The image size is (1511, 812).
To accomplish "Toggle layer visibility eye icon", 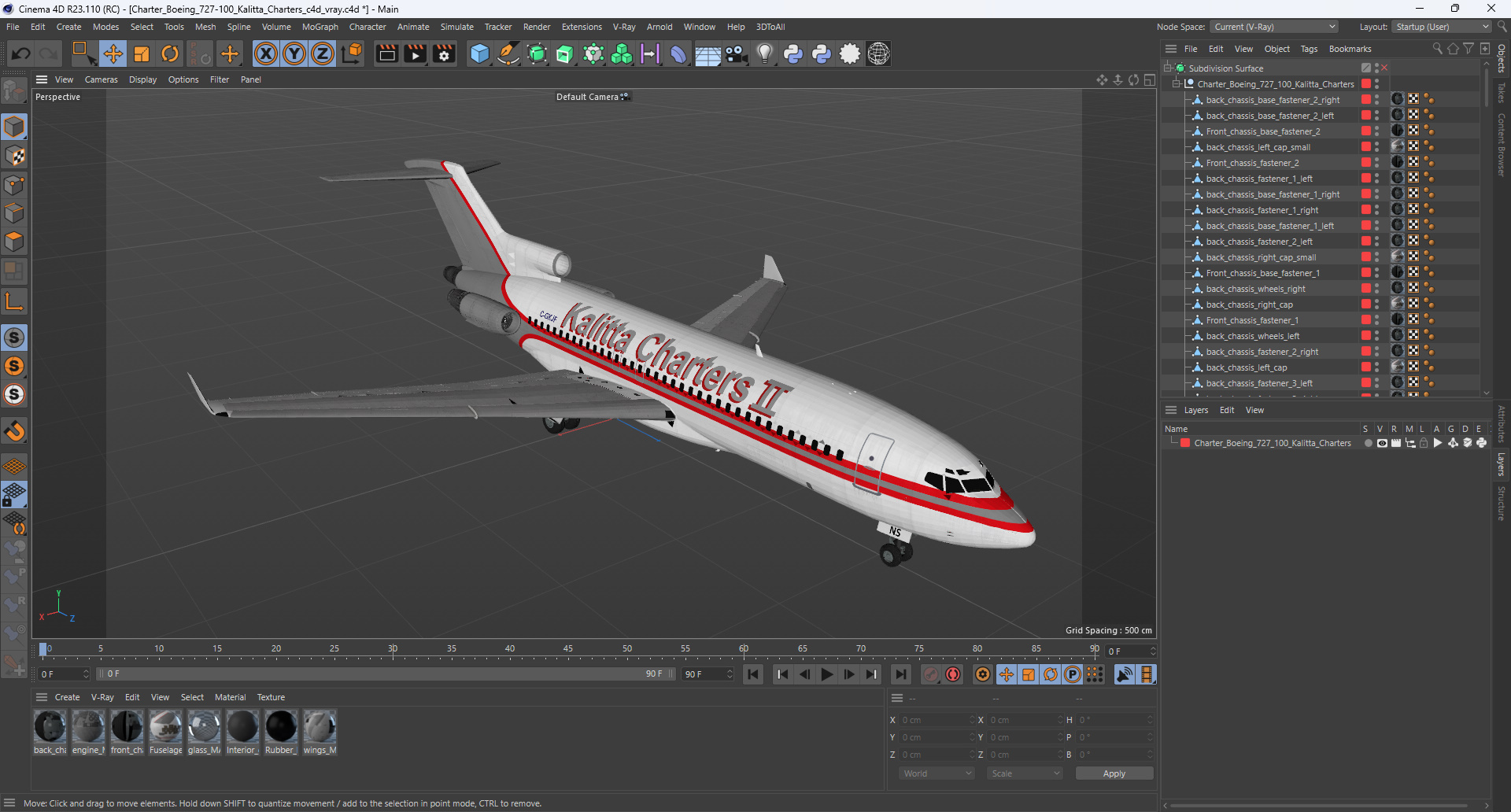I will point(1382,443).
